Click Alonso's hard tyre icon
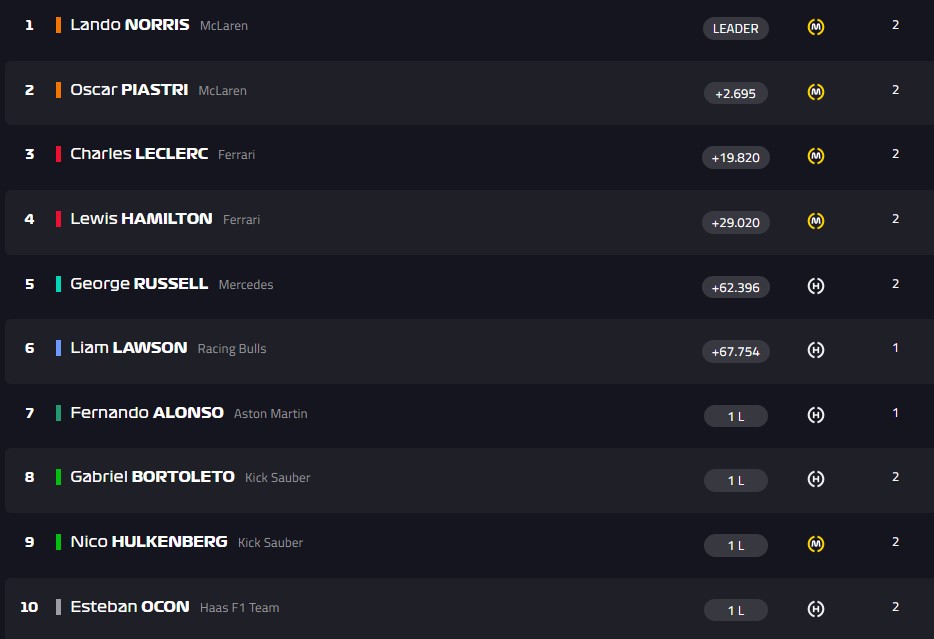Image resolution: width=934 pixels, height=639 pixels. (x=816, y=415)
